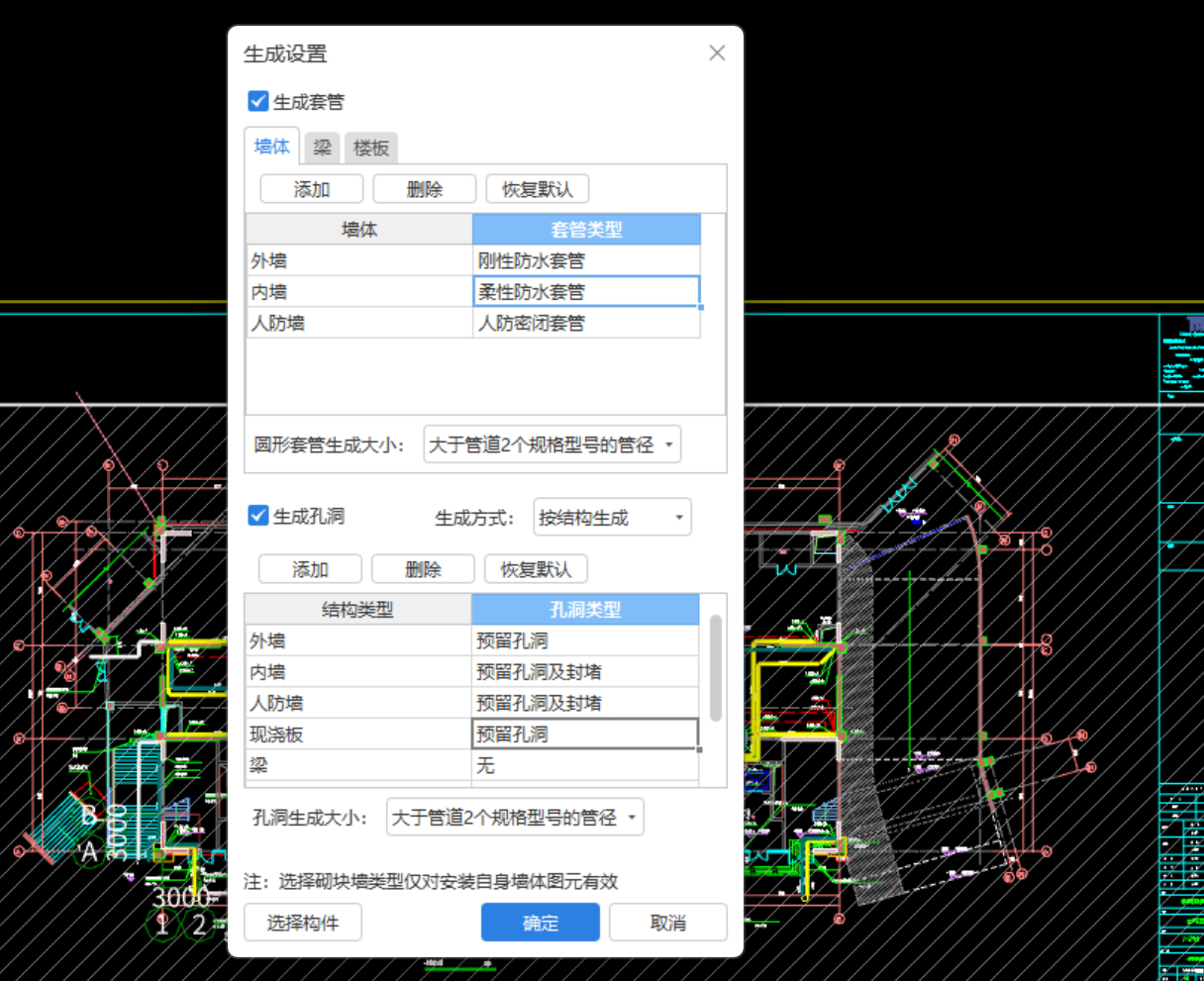1204x981 pixels.
Task: Open the 孔洞生成大小 dropdown
Action: [515, 818]
